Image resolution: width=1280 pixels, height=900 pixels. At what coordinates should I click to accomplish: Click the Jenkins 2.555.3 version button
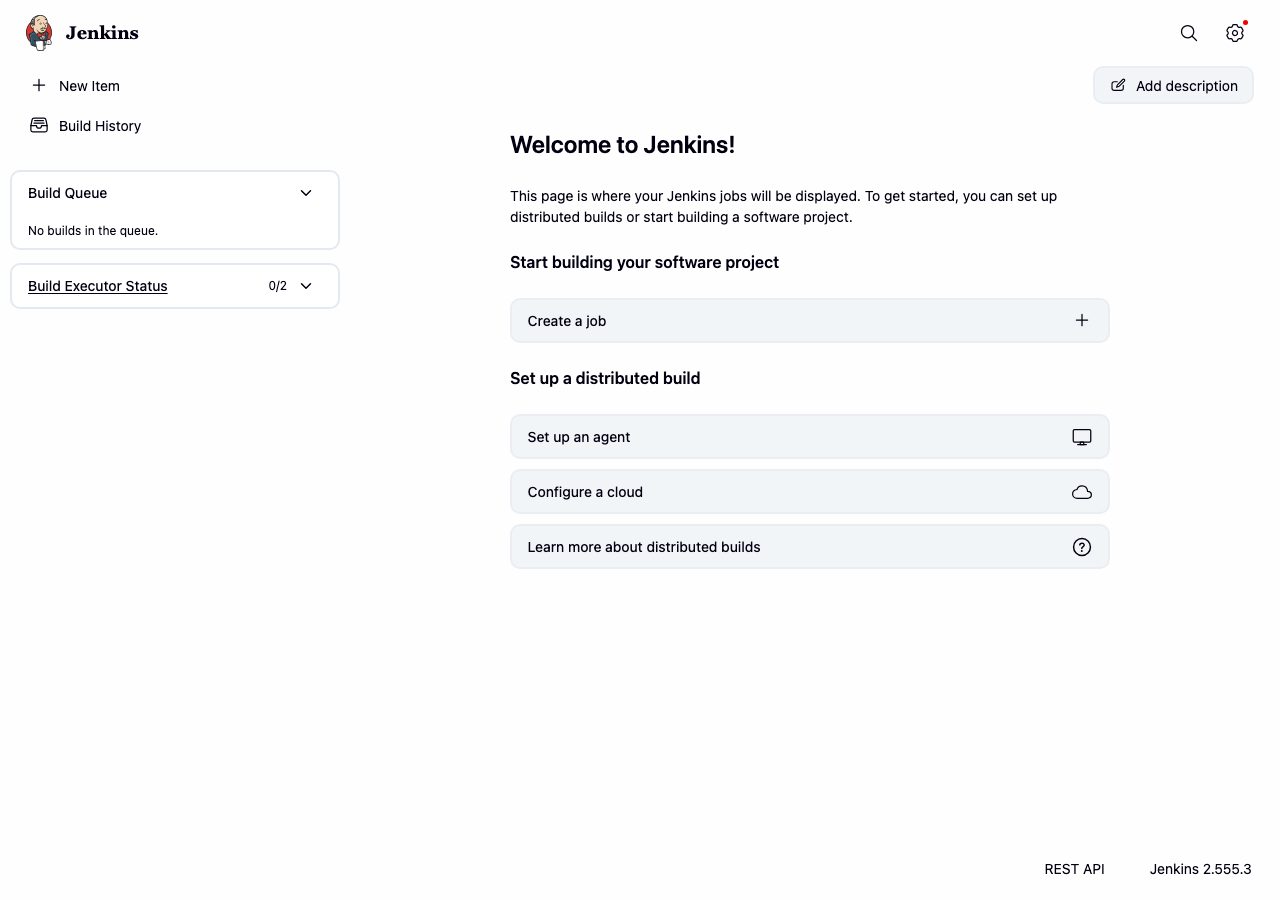tap(1200, 869)
